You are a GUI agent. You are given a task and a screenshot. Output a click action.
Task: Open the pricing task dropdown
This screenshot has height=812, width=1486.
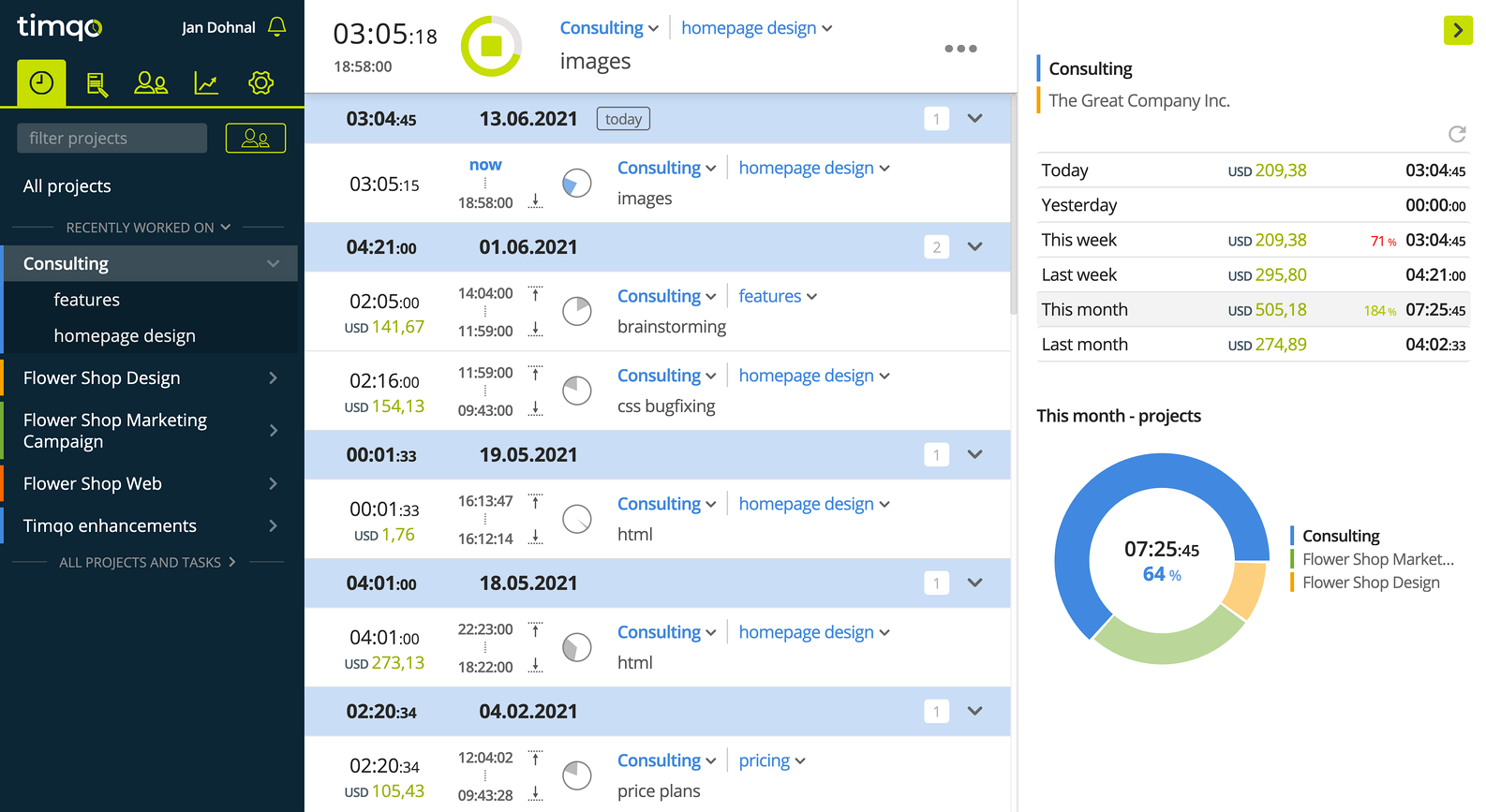(772, 760)
